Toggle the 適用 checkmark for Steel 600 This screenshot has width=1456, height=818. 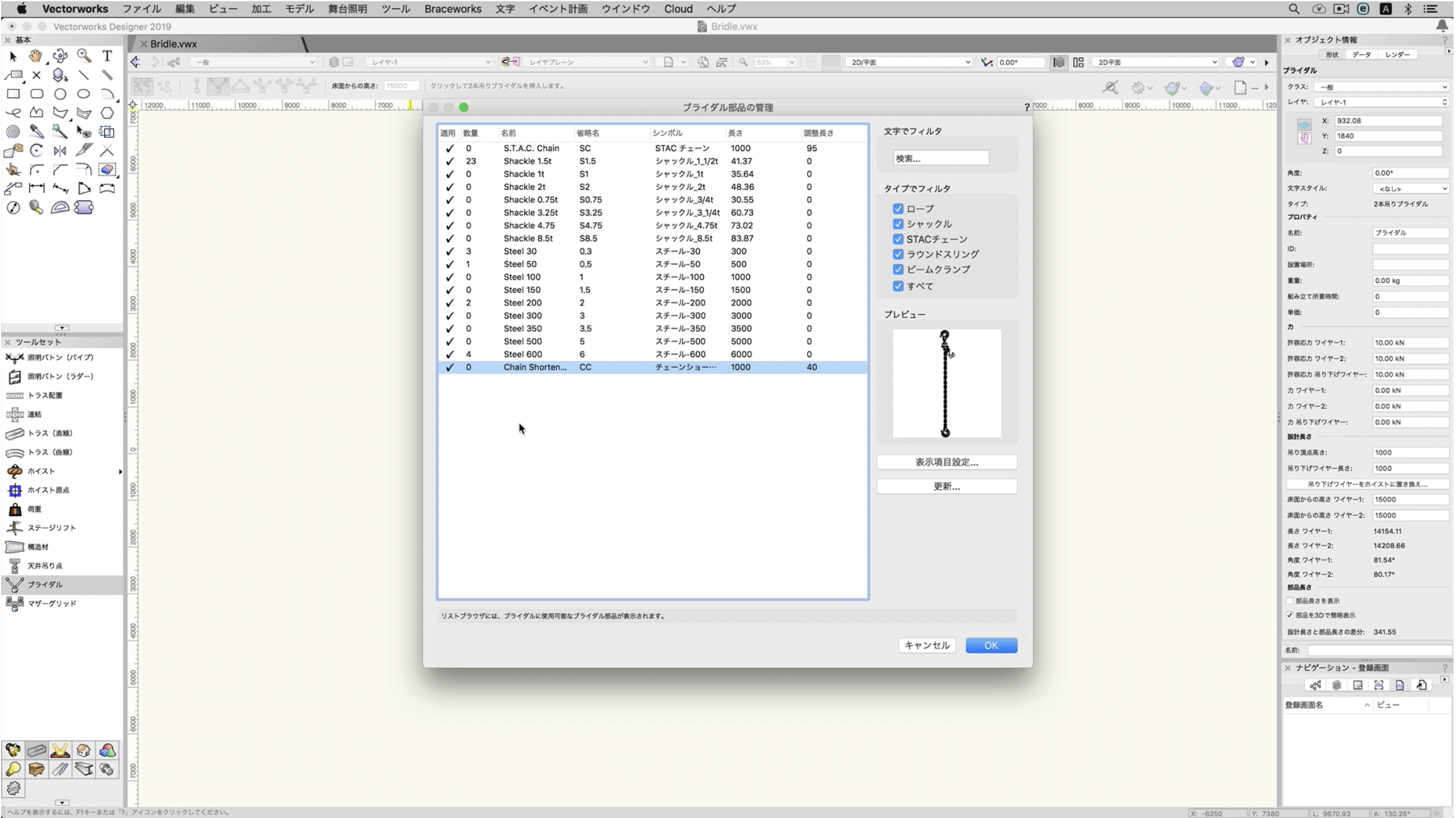click(450, 354)
